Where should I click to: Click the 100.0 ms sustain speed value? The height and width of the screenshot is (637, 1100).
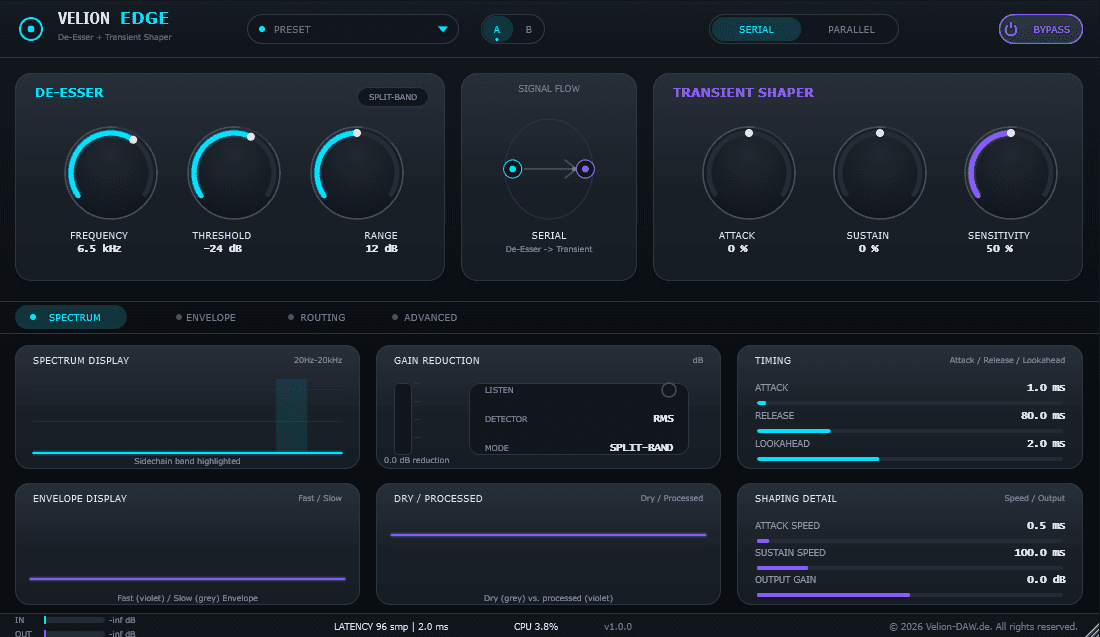point(1039,553)
